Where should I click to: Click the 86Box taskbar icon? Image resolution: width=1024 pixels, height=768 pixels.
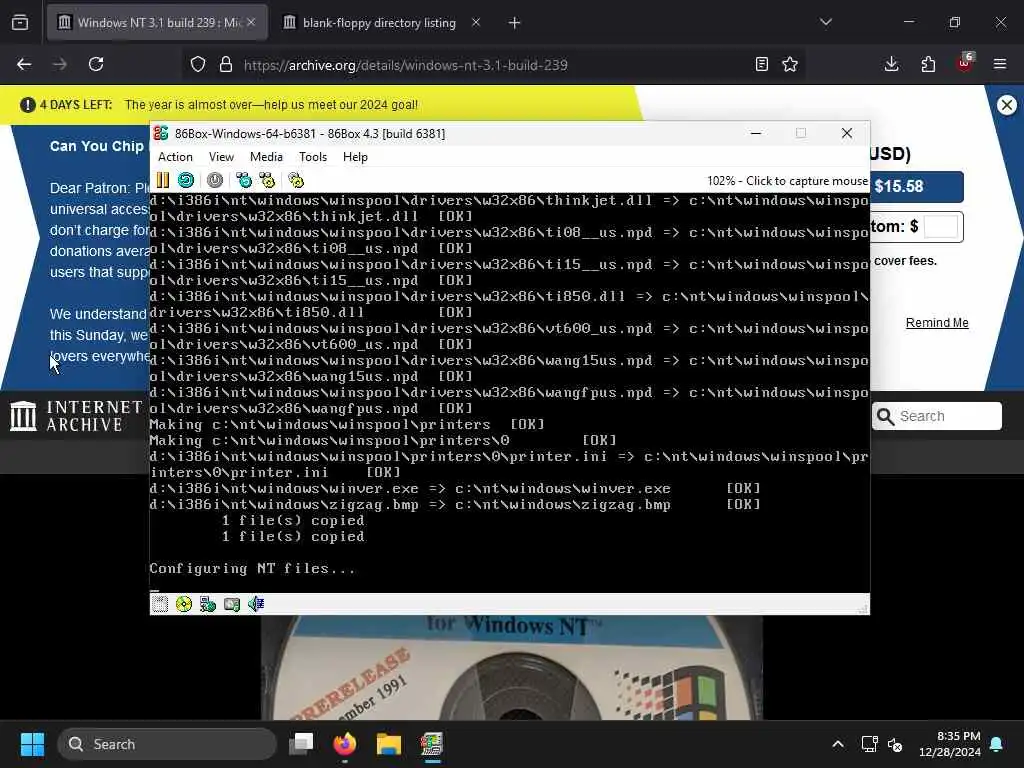tap(432, 744)
